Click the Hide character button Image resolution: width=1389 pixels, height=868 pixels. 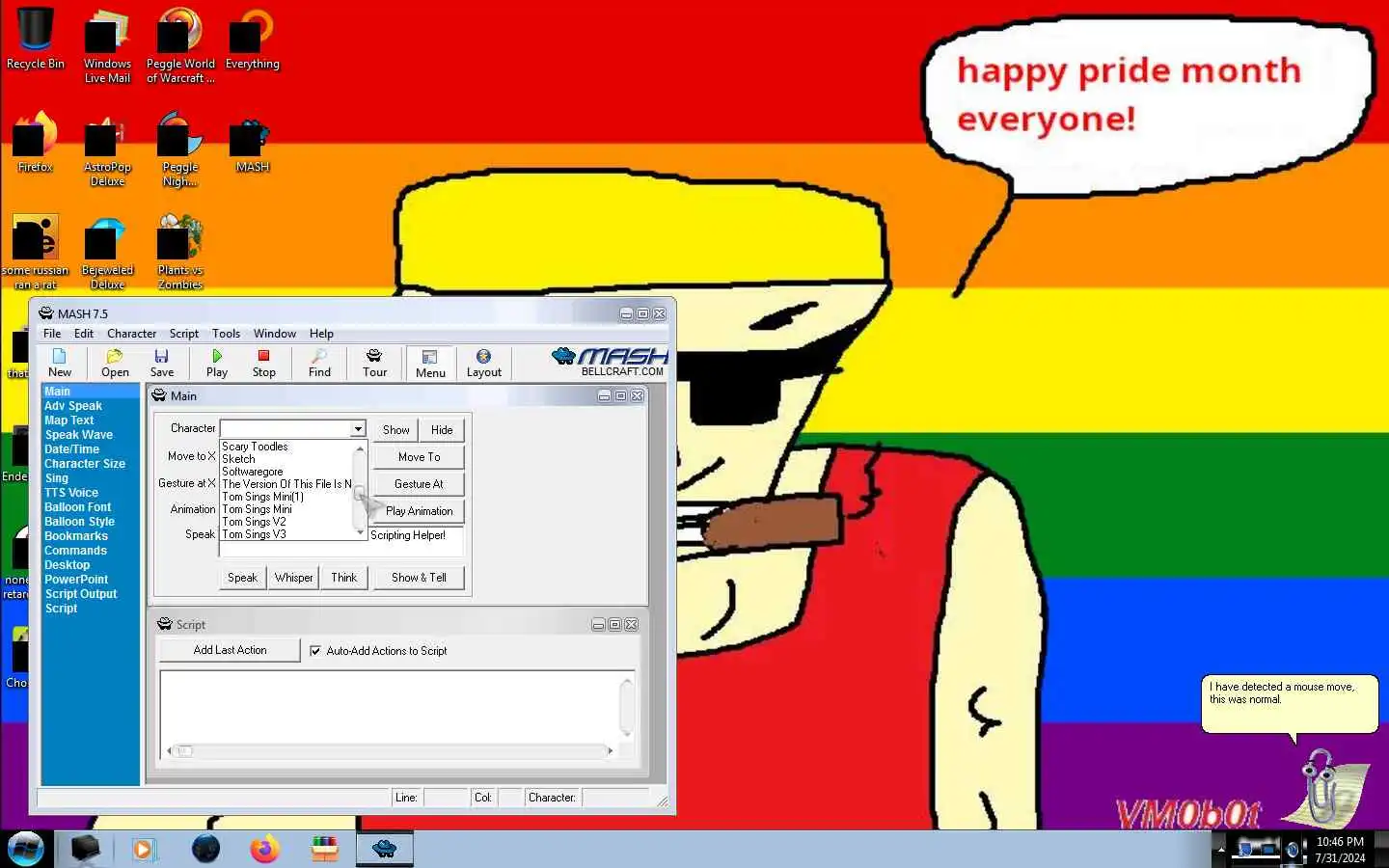[442, 430]
